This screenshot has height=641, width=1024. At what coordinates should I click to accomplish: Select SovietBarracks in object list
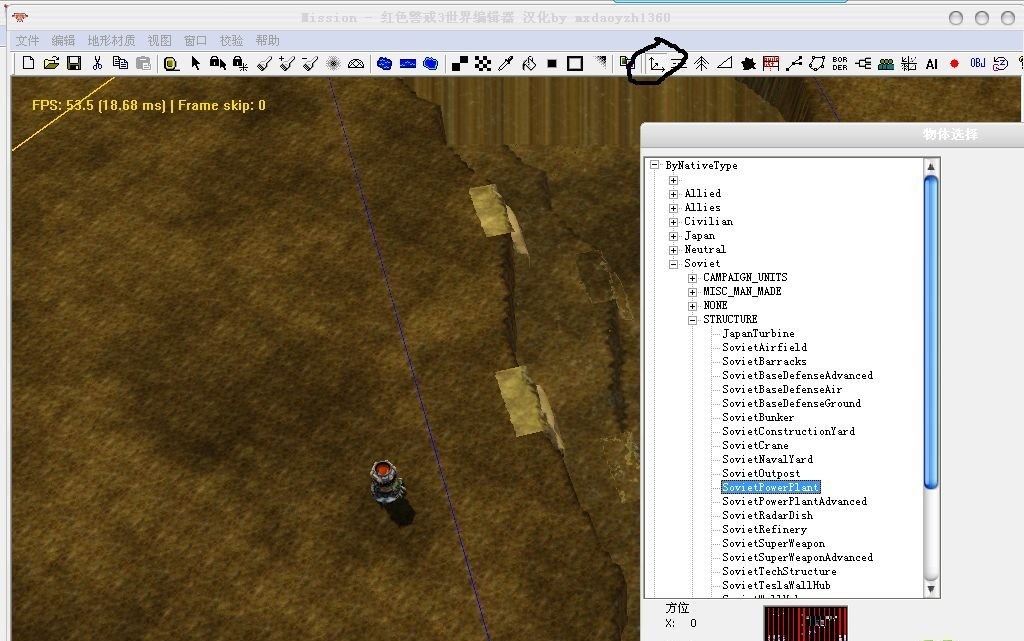click(764, 362)
